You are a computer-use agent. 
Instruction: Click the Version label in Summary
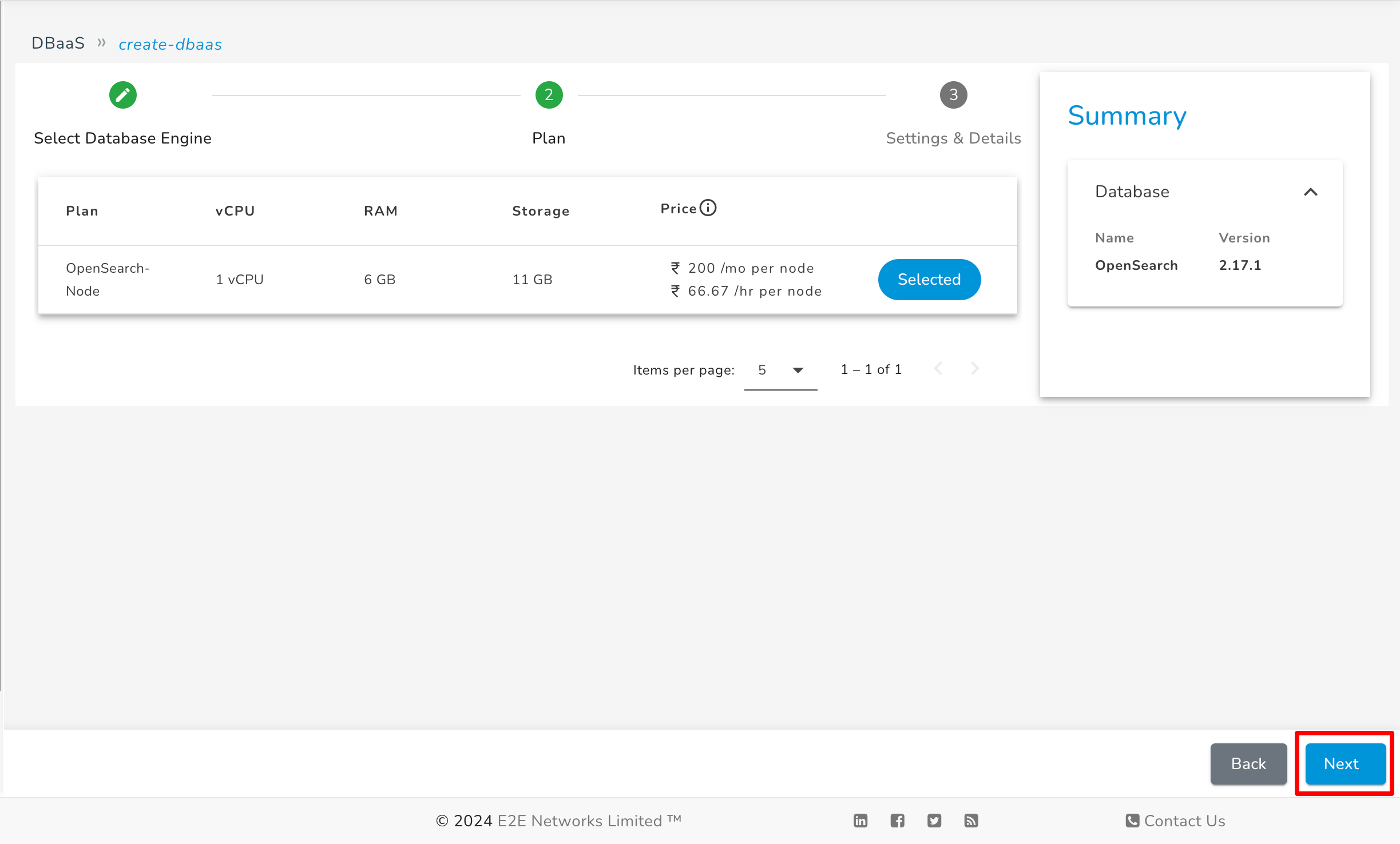click(1244, 238)
